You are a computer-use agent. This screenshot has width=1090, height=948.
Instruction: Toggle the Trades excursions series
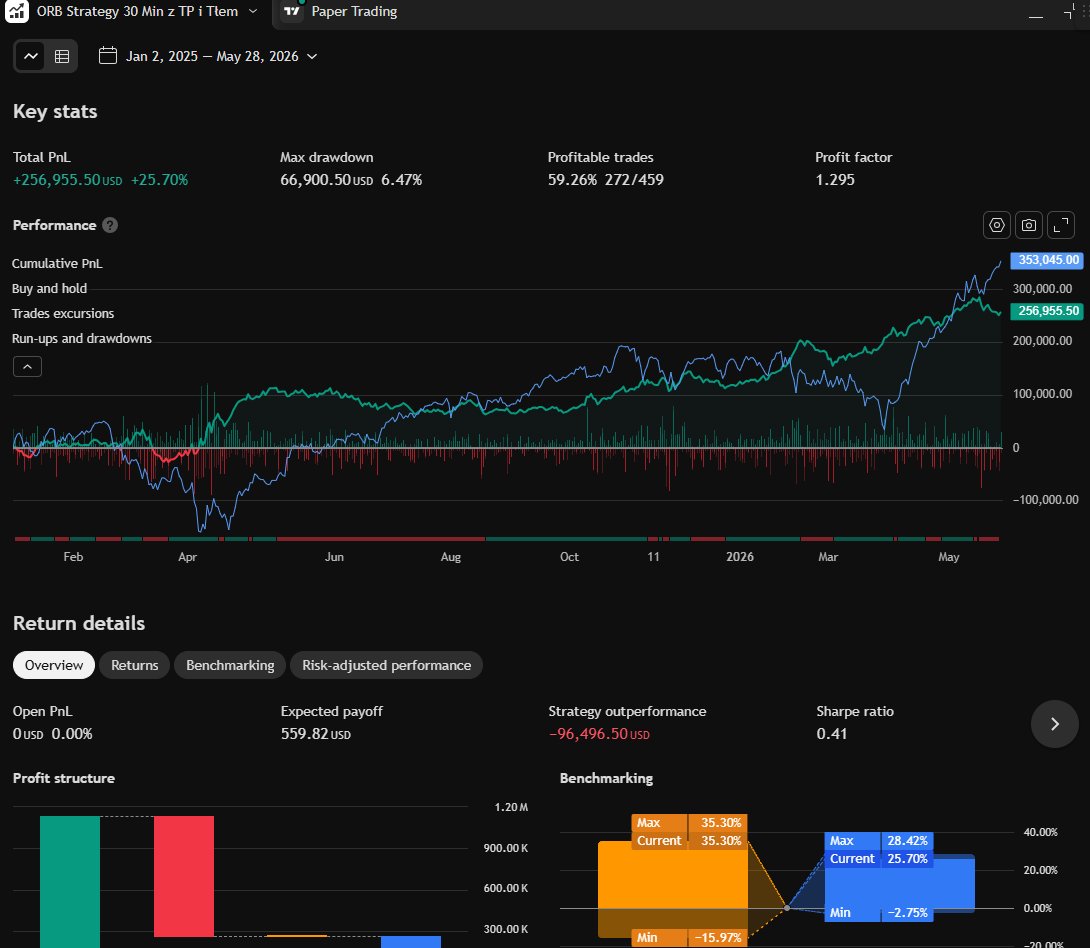(63, 313)
